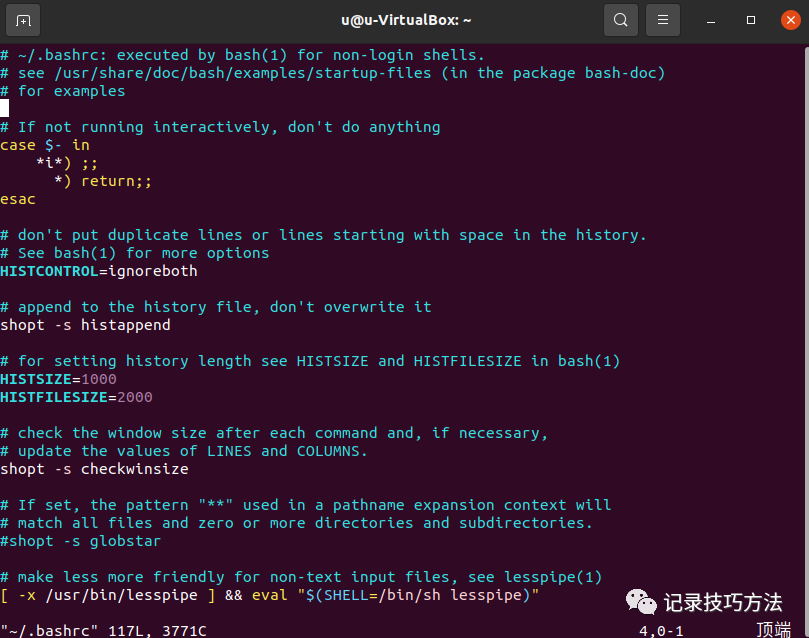The image size is (809, 638).
Task: Minimize the terminal window
Action: (711, 21)
